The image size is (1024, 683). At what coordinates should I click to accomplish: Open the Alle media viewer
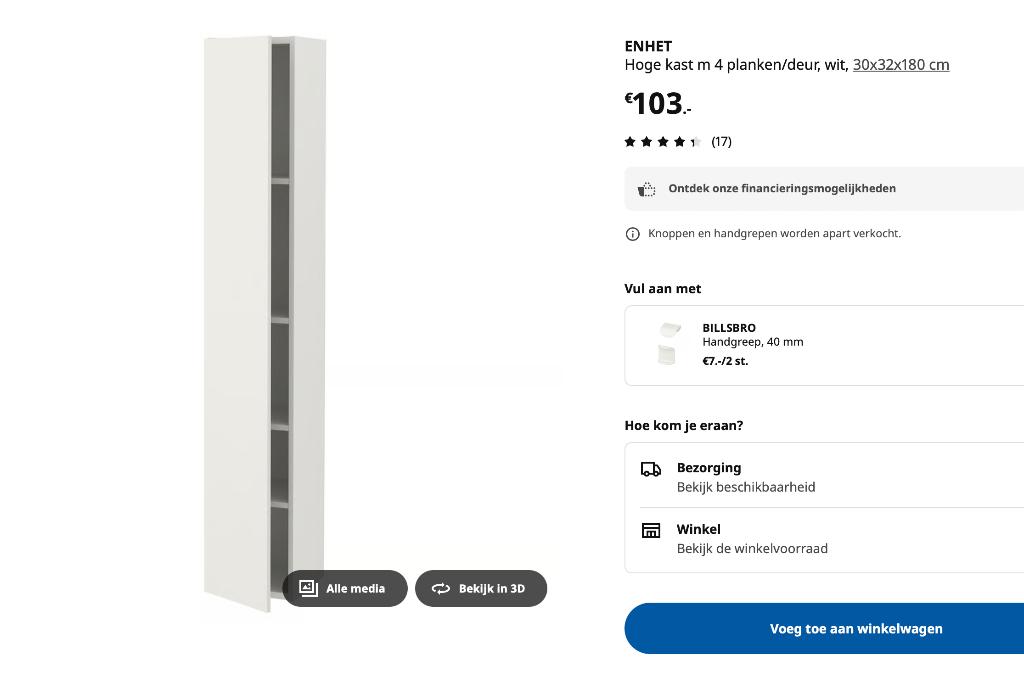click(344, 589)
